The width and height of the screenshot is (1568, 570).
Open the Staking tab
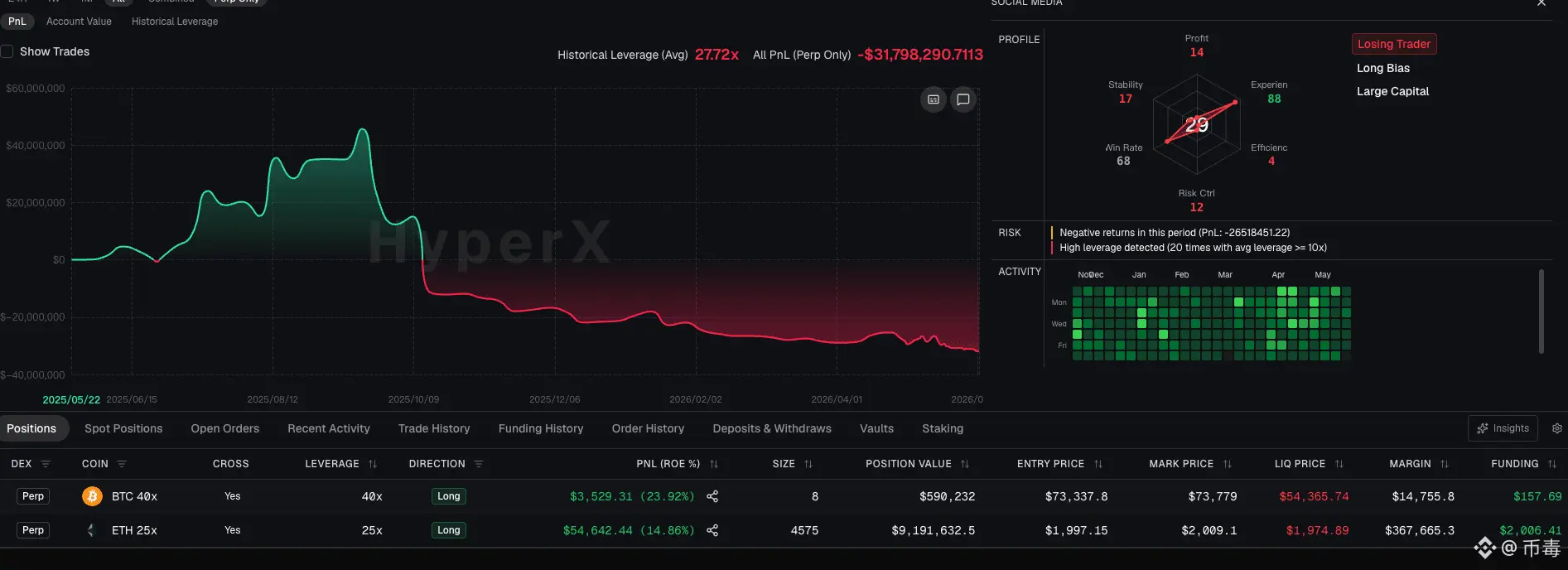click(x=943, y=428)
